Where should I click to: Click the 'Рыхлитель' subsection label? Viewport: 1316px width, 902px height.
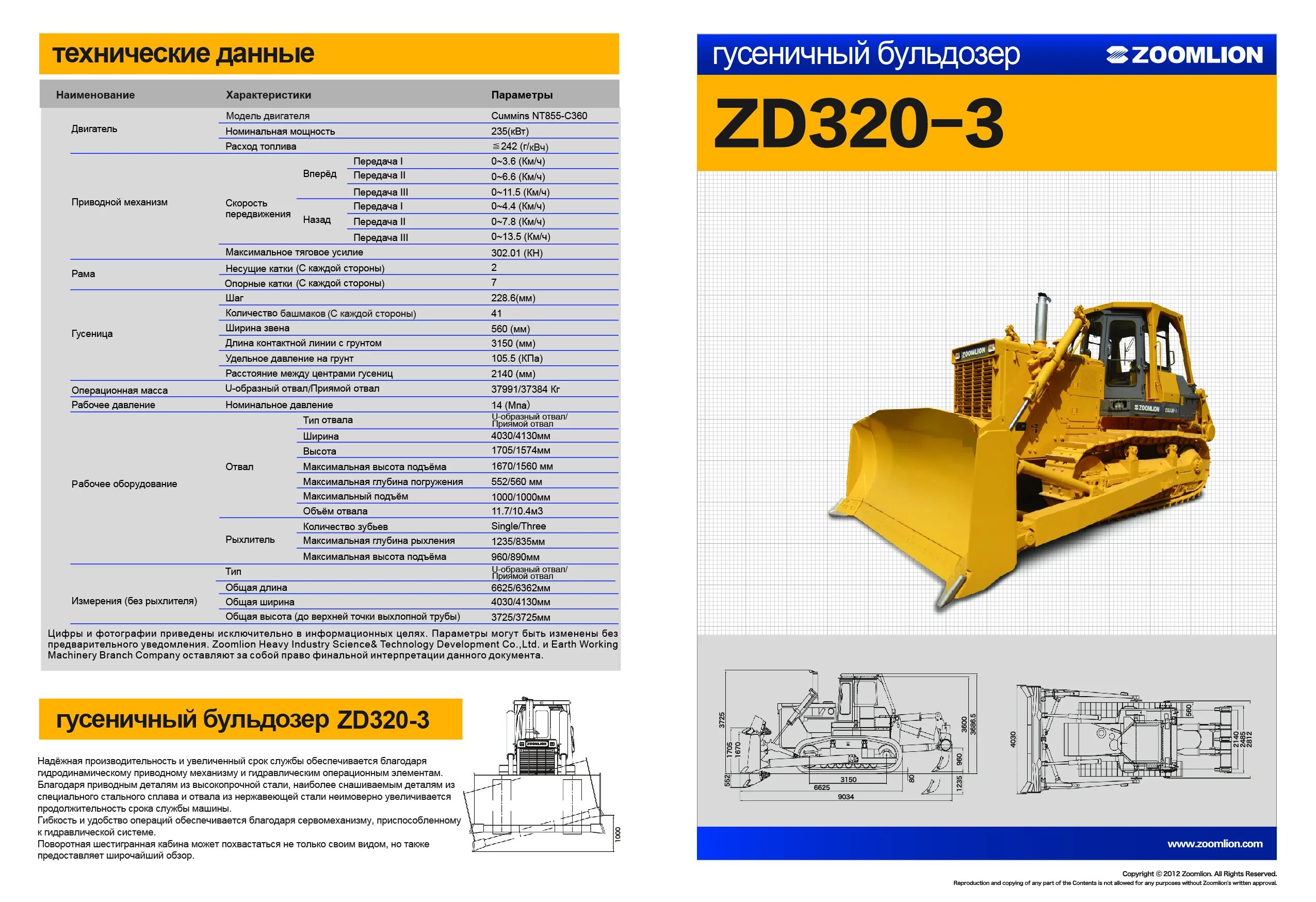click(x=250, y=539)
